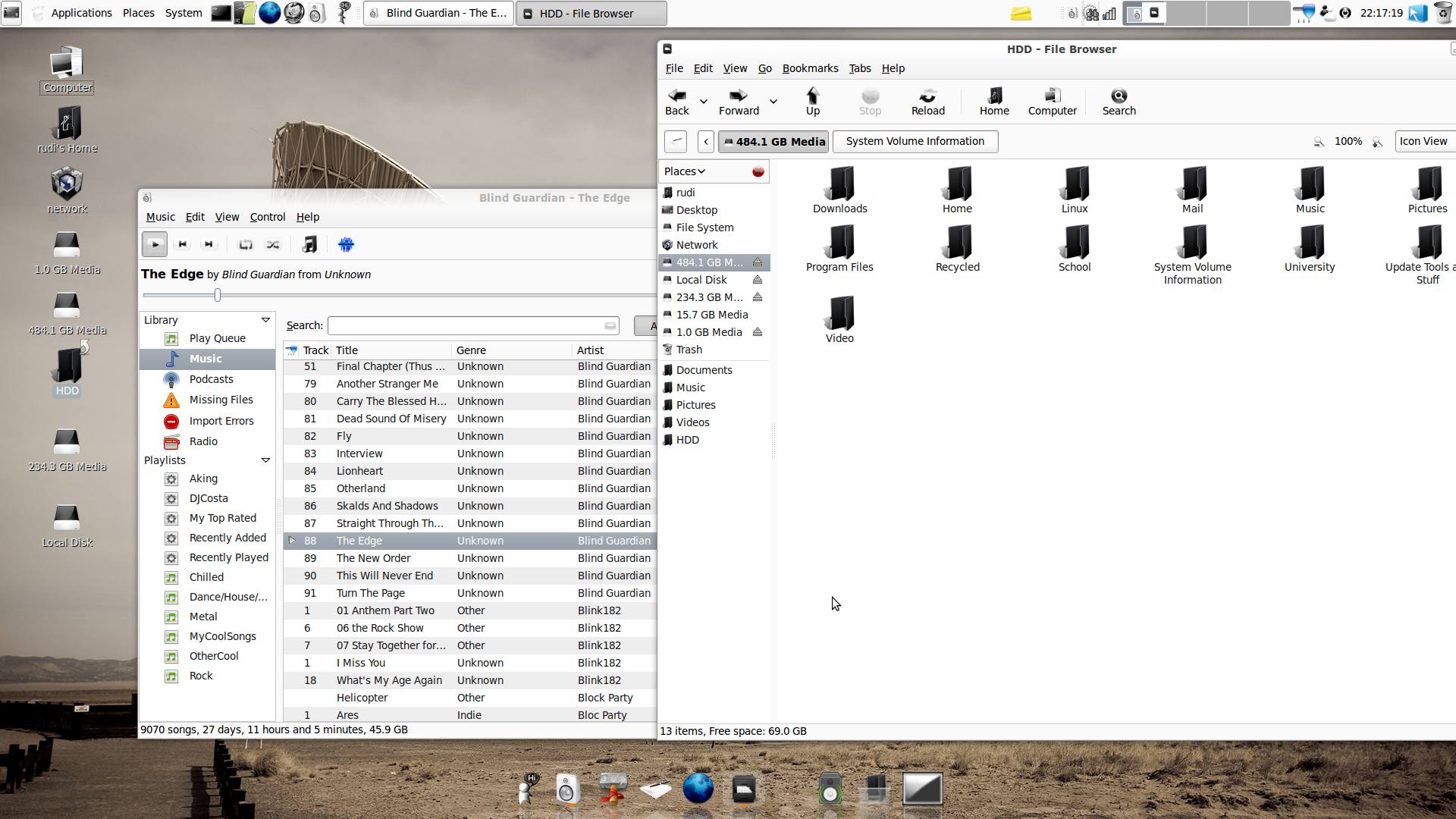
Task: Click the Reload toolbar icon
Action: (927, 102)
